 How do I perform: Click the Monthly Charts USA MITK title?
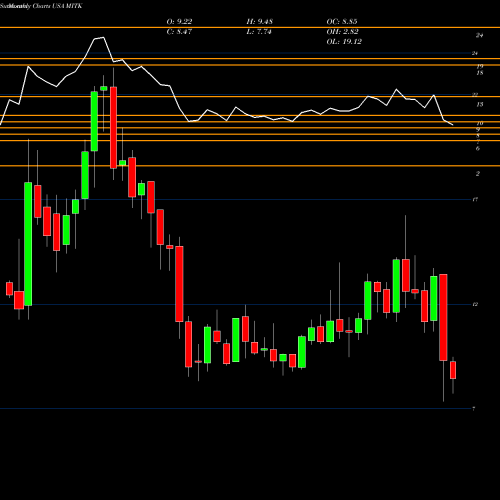(41, 6)
